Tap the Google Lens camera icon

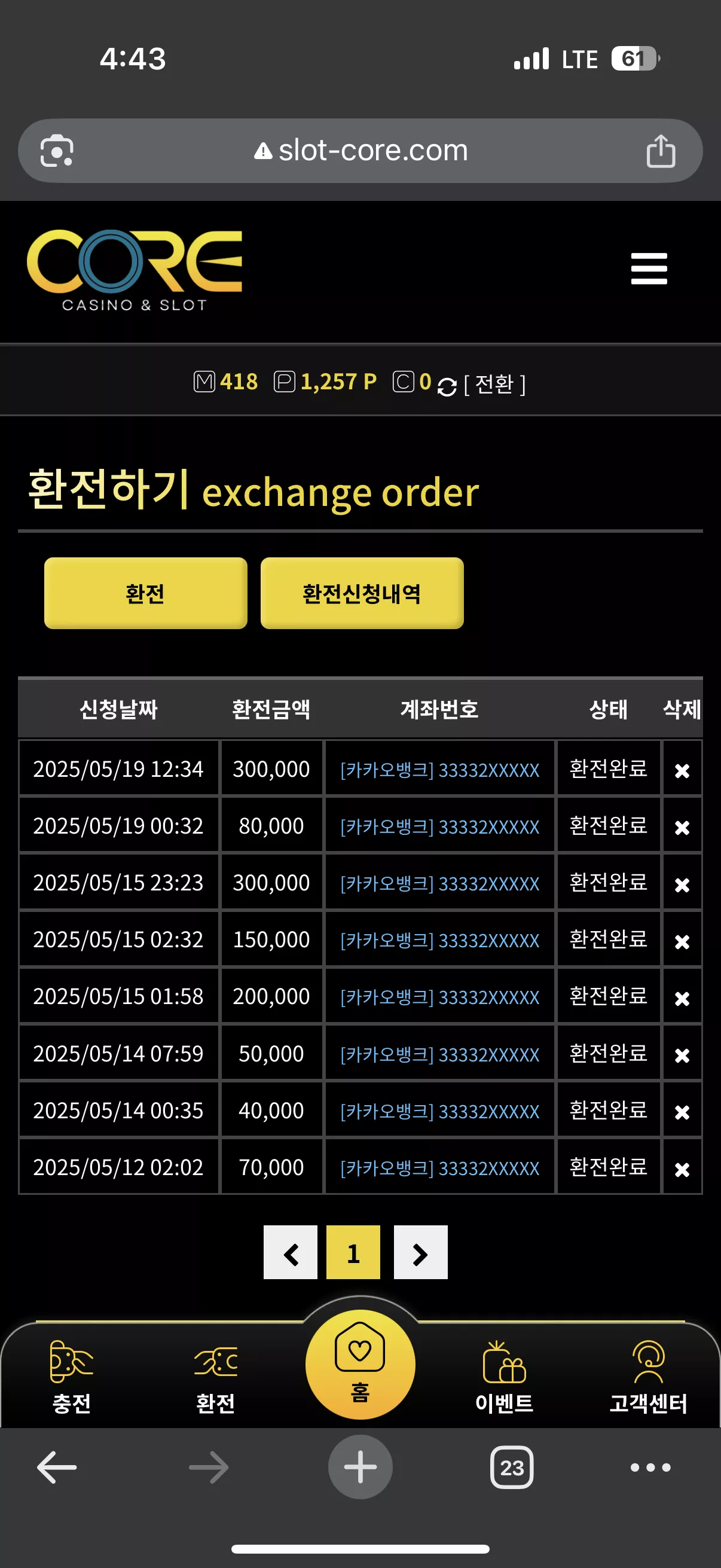click(57, 151)
